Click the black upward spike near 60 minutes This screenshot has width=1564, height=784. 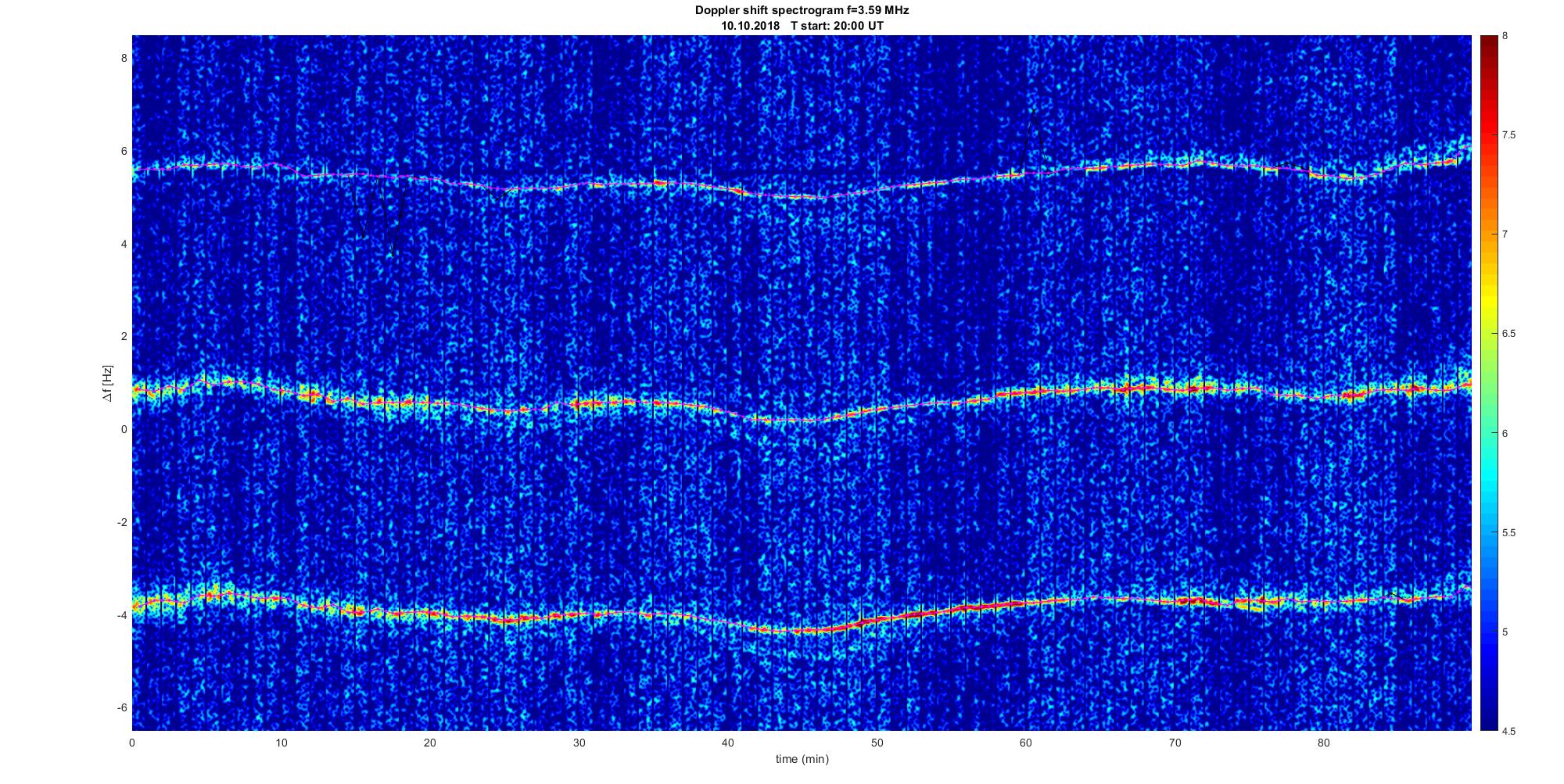coord(1034,141)
